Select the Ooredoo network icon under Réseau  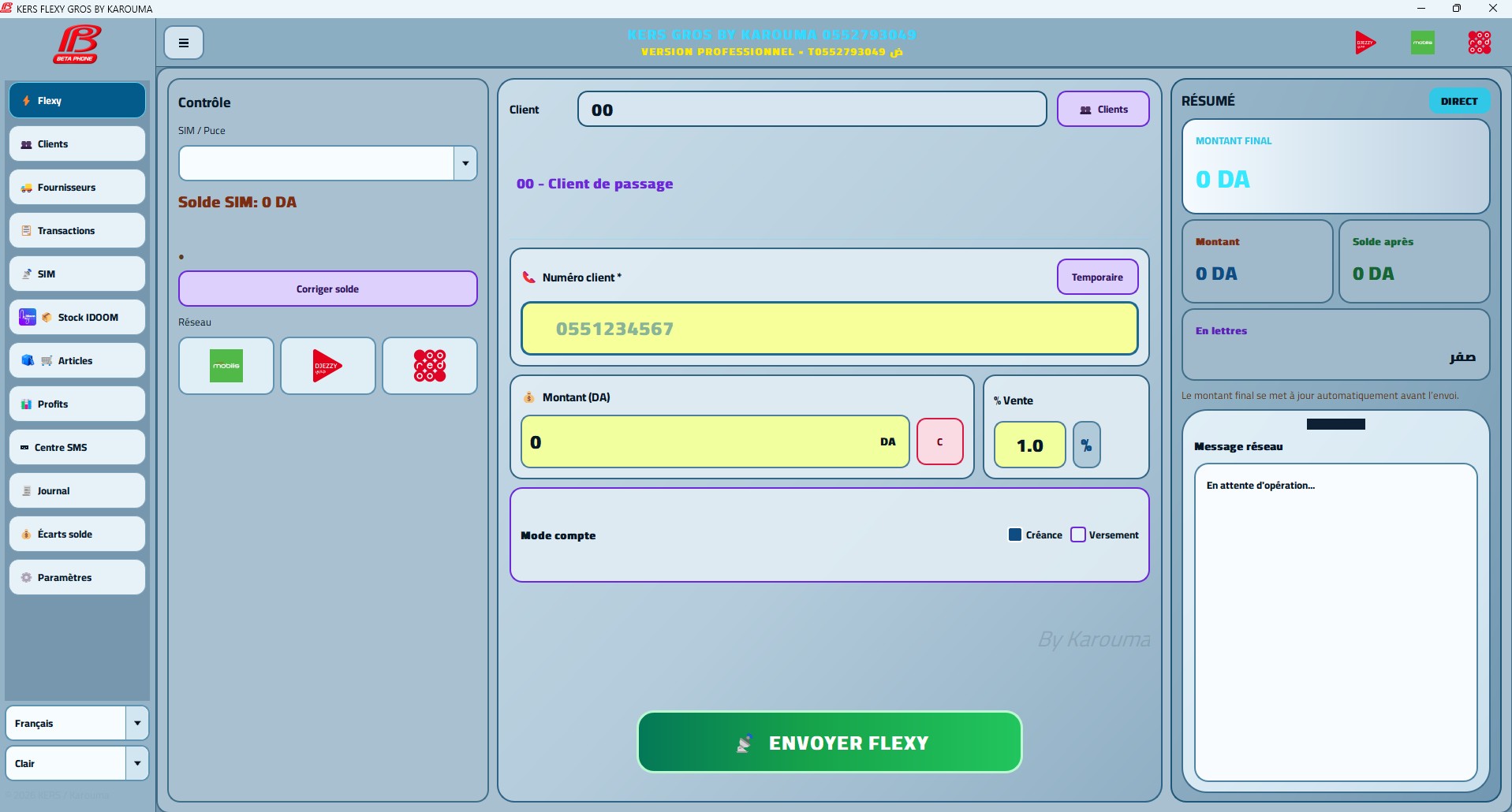pos(430,366)
